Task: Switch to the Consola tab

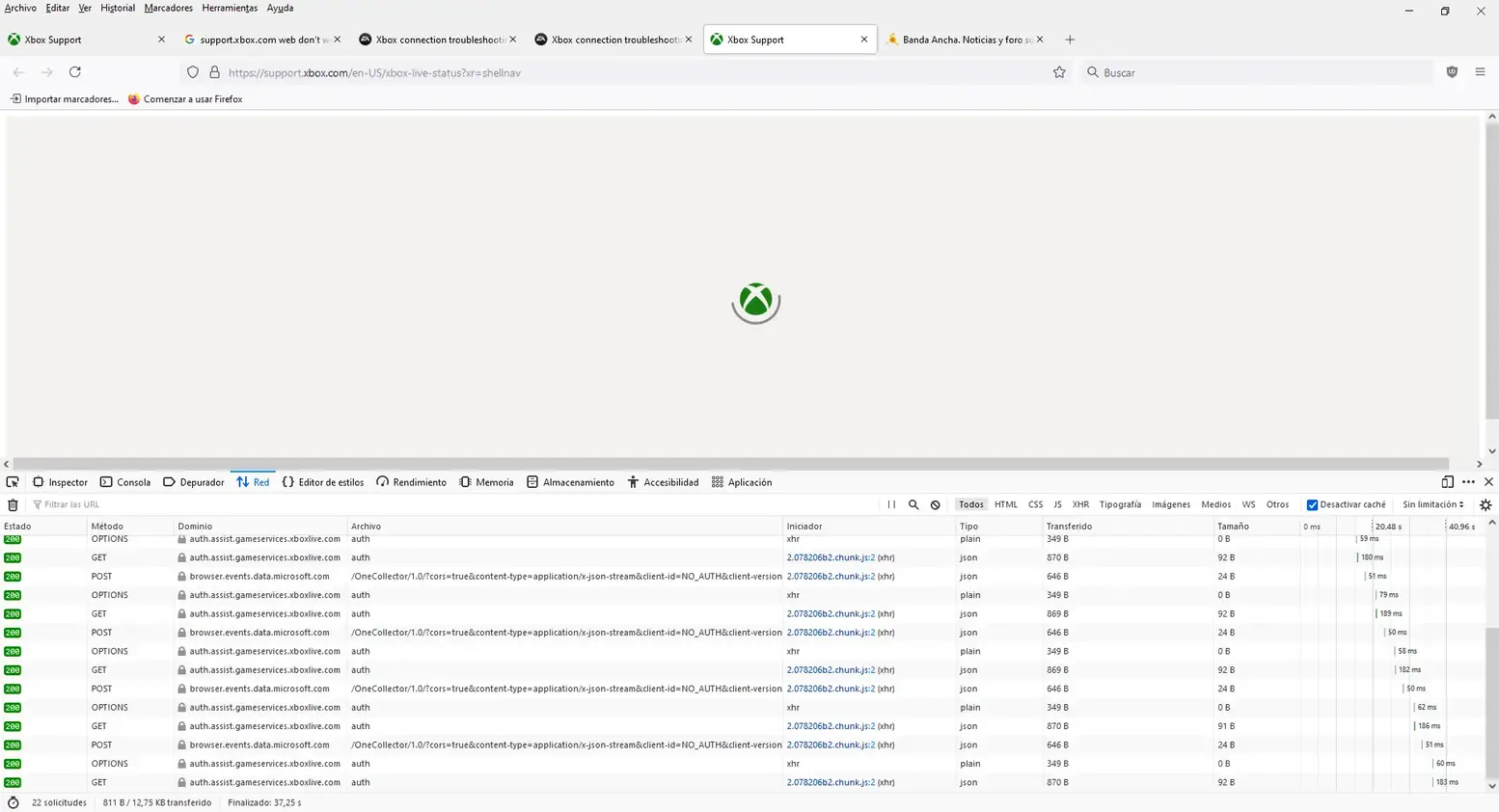Action: pos(125,482)
